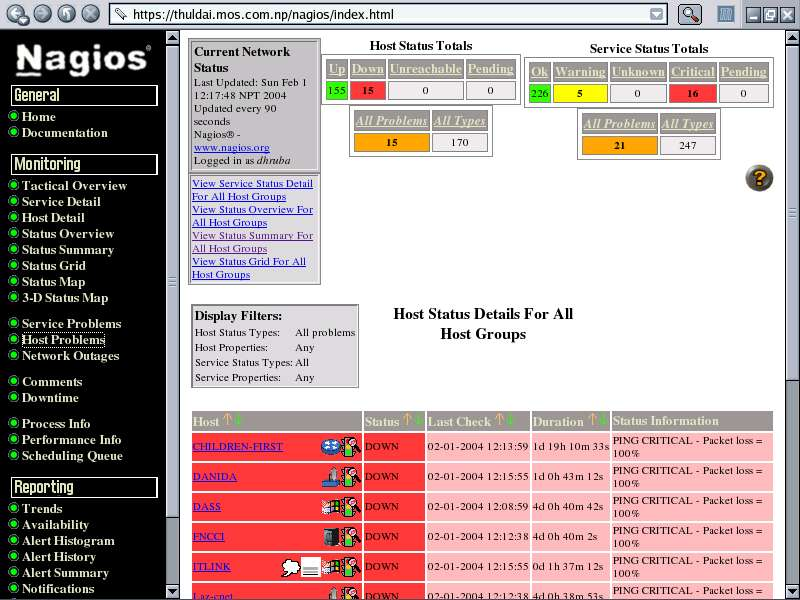
Task: Follow the www.nagios.org link
Action: tap(232, 147)
